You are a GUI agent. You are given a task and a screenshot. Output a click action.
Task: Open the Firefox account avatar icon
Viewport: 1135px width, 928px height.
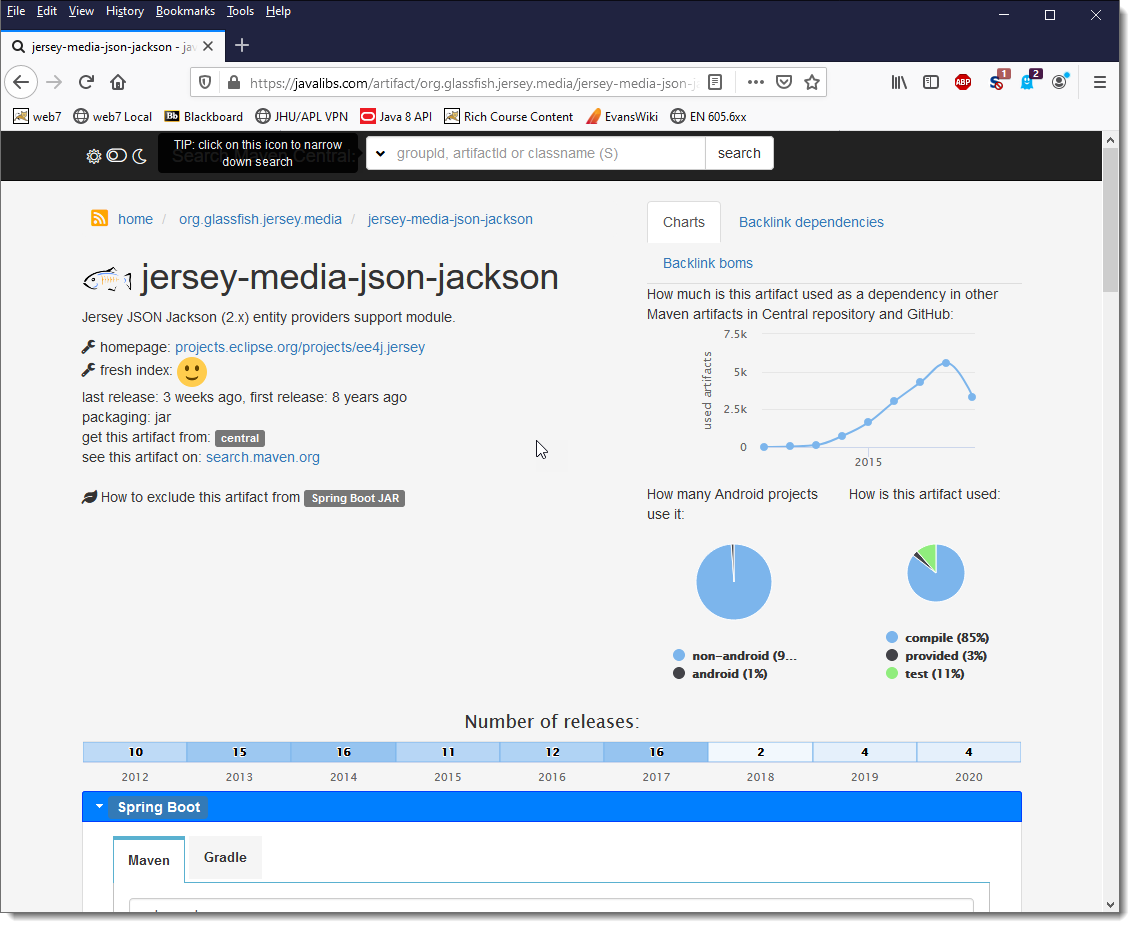pyautogui.click(x=1060, y=83)
